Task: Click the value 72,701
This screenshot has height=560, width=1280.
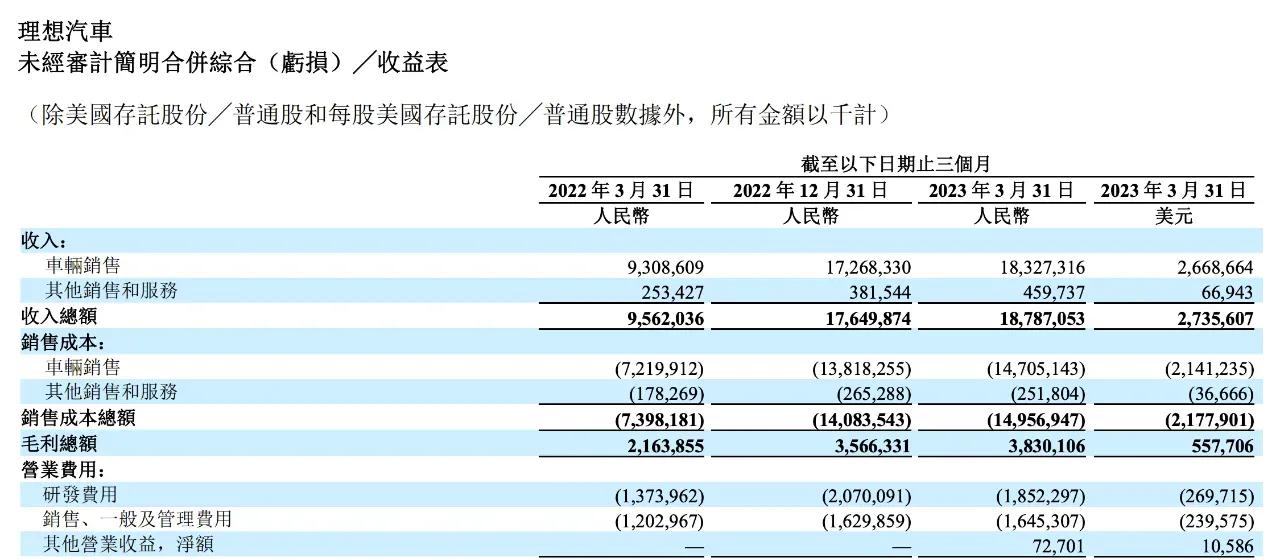Action: pyautogui.click(x=1060, y=547)
